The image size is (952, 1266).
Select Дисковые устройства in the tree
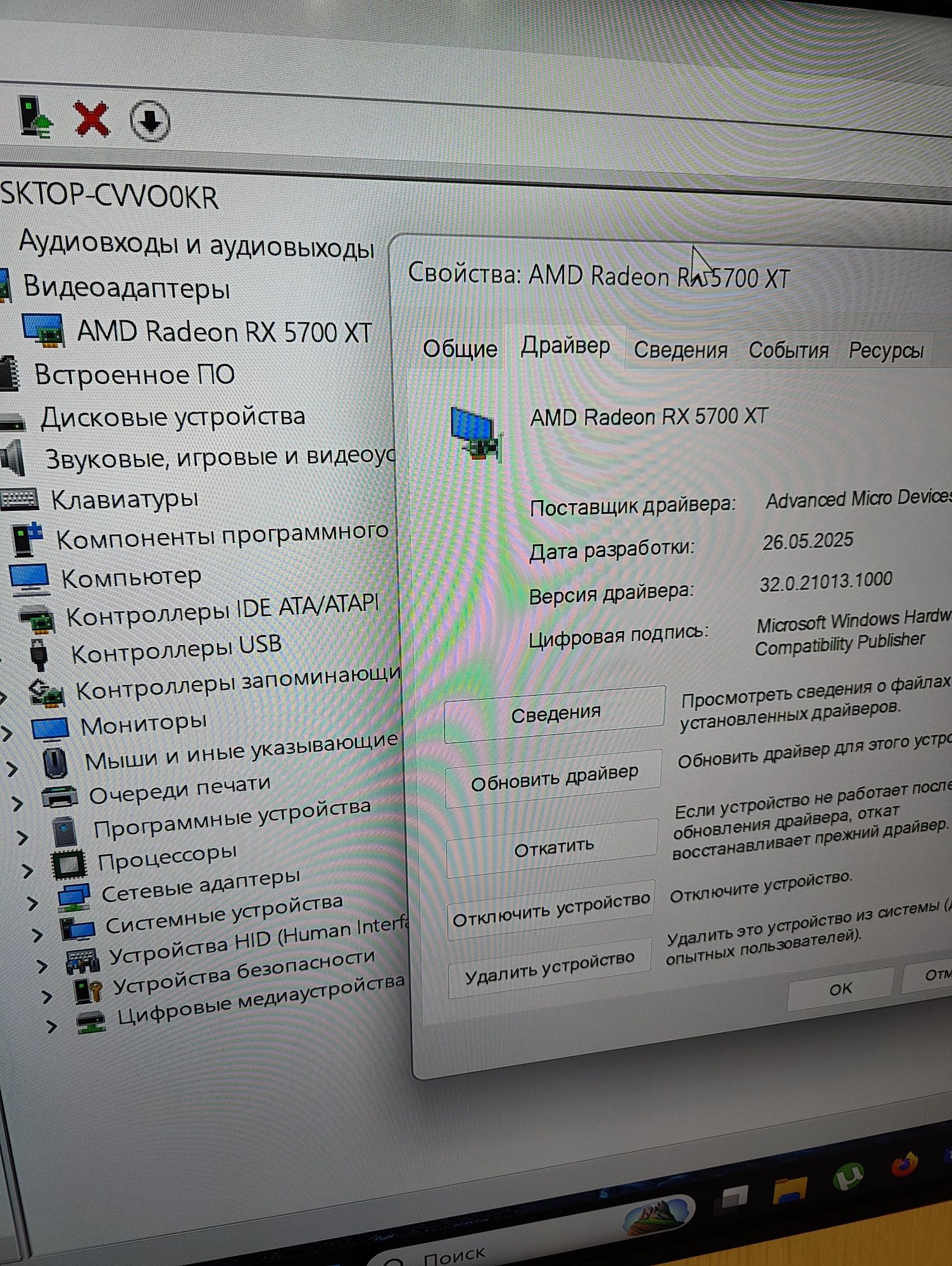pyautogui.click(x=173, y=418)
